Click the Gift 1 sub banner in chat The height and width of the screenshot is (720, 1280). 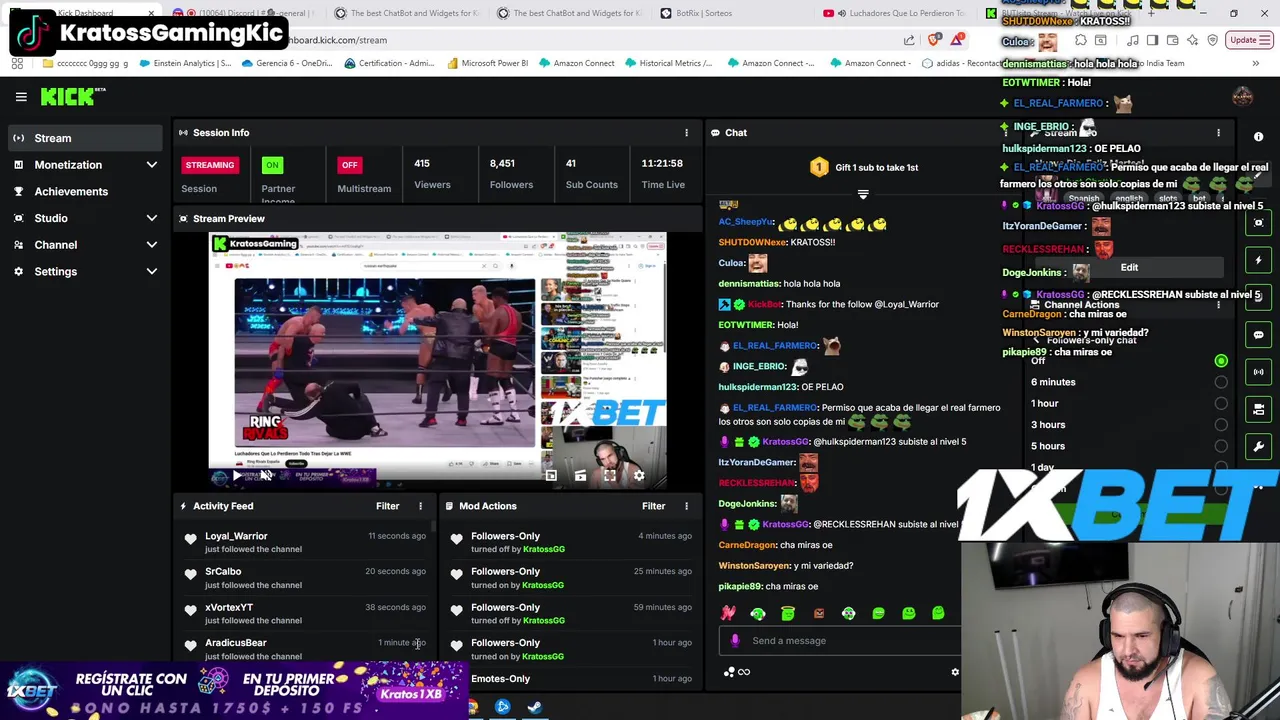pos(864,167)
